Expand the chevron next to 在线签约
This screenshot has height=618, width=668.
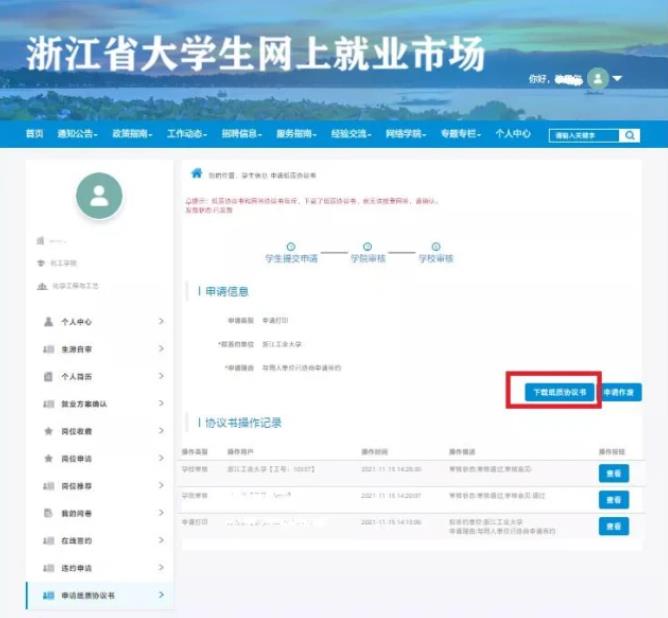(161, 540)
